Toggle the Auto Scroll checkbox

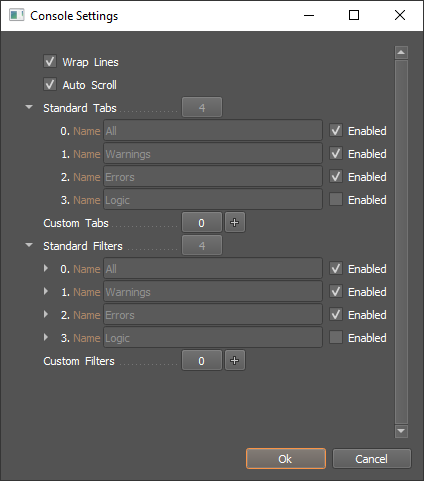[50, 84]
